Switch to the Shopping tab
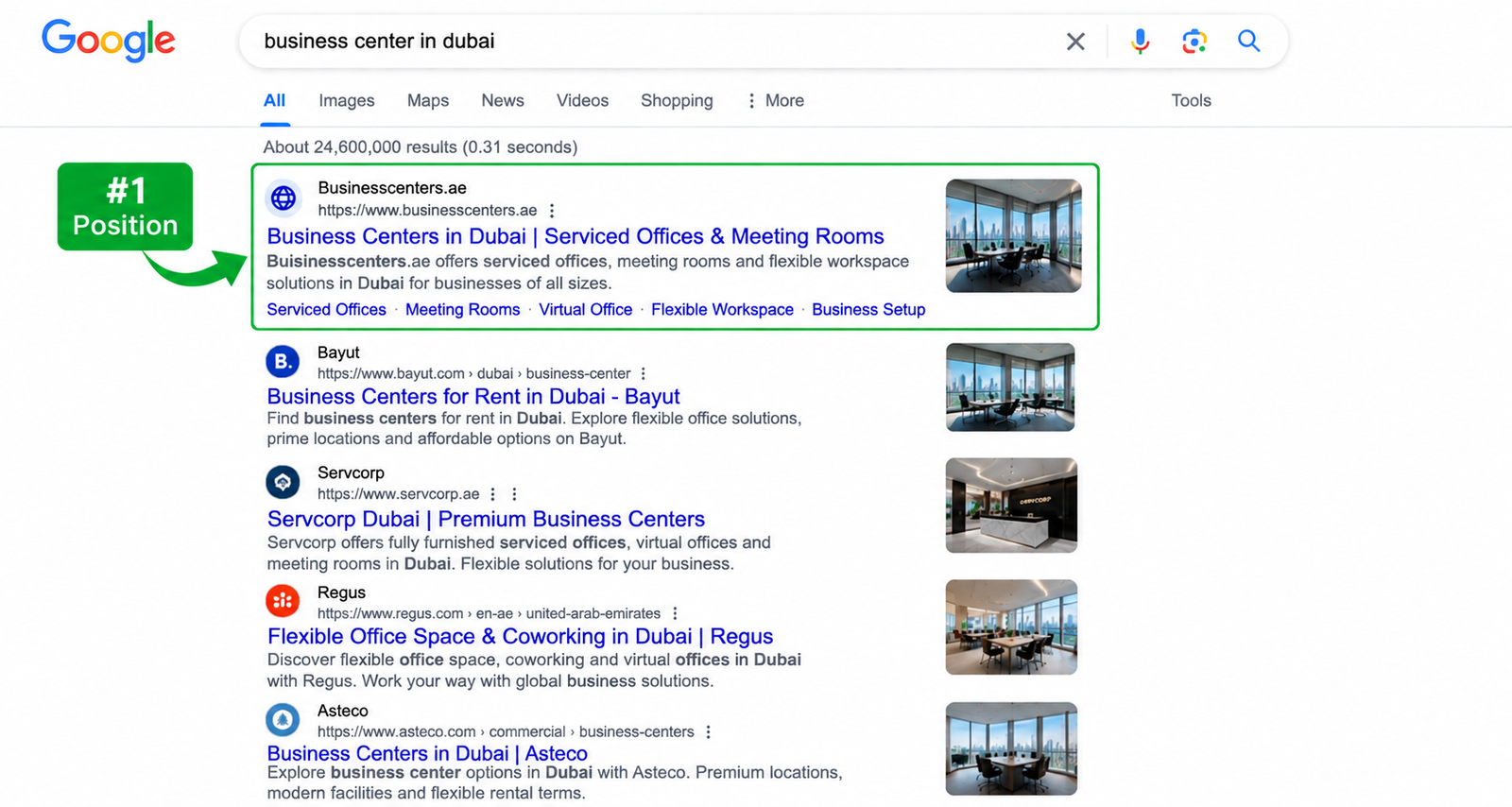This screenshot has height=807, width=1512. coord(677,100)
